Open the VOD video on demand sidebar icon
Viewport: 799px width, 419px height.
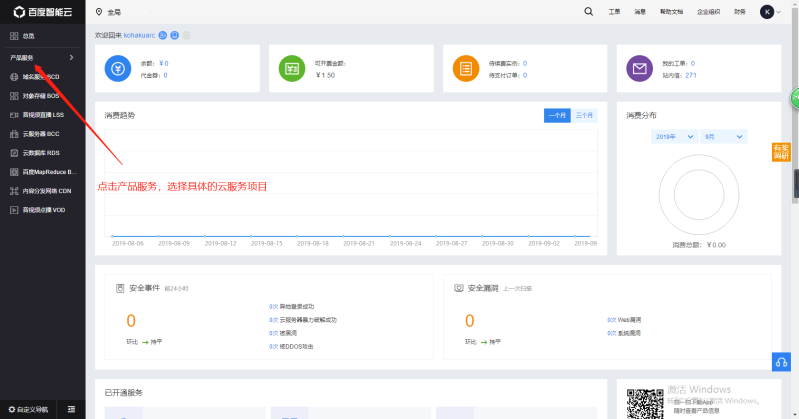pyautogui.click(x=14, y=210)
